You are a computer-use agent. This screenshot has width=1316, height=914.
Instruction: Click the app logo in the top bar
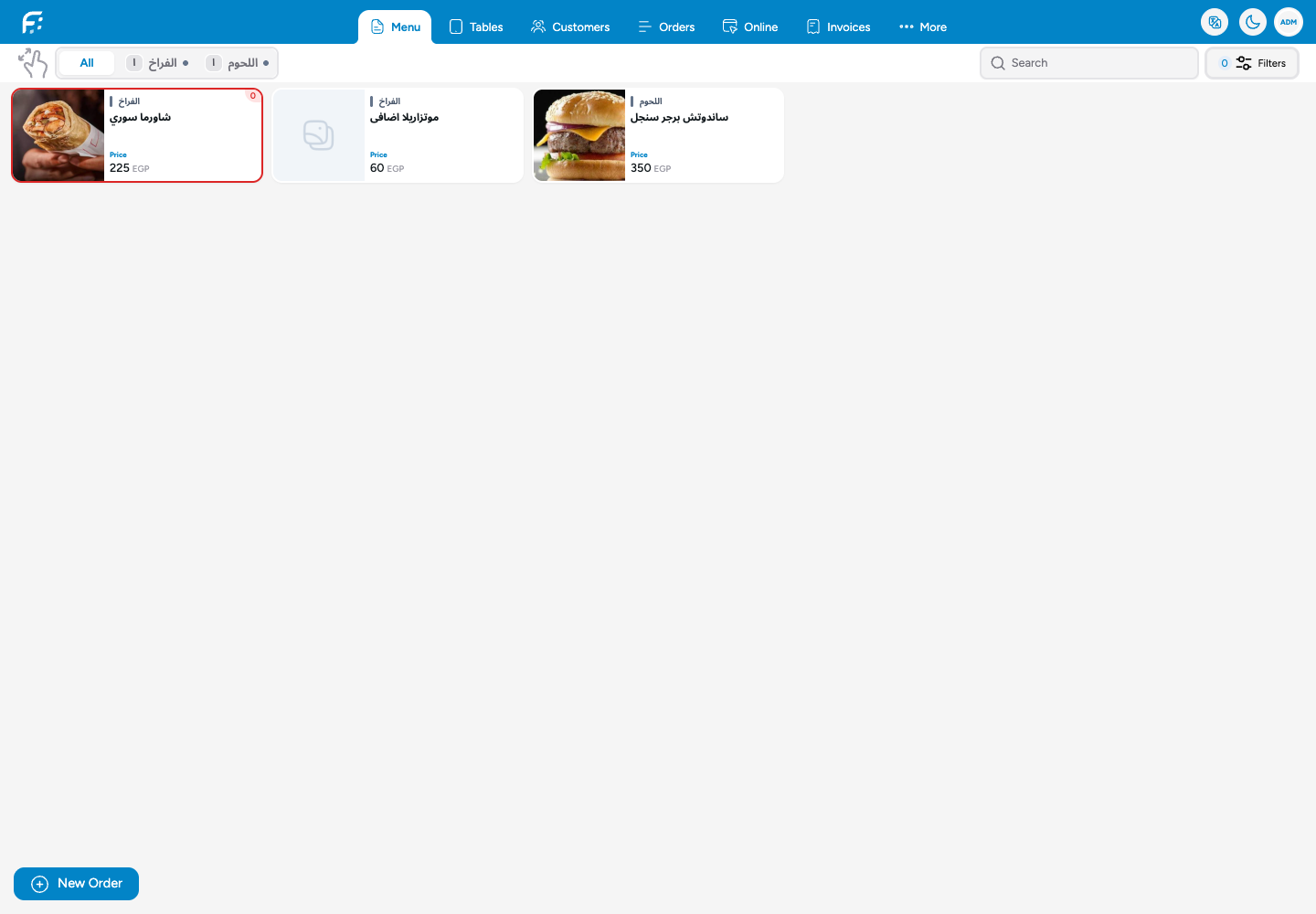click(33, 22)
